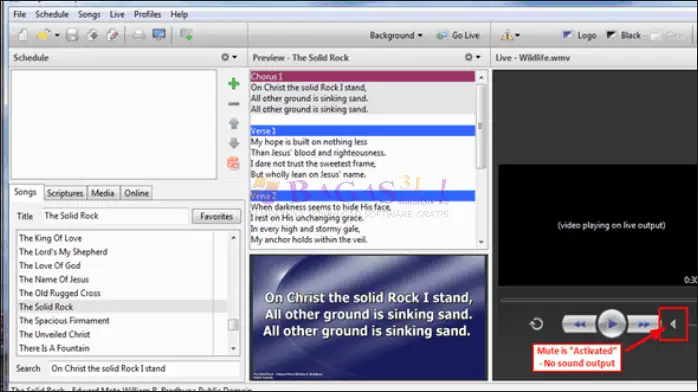698x392 pixels.
Task: Click song list scrollbar down arrow
Action: click(x=233, y=348)
